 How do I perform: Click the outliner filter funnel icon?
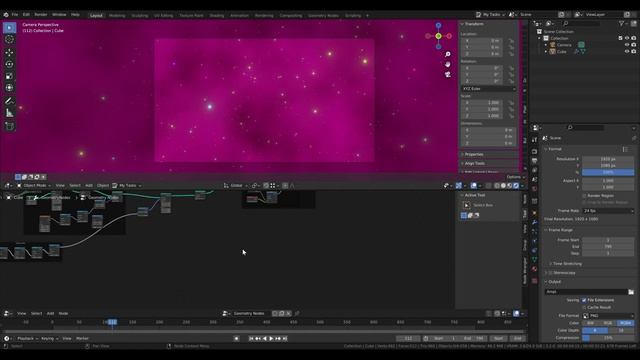[621, 24]
